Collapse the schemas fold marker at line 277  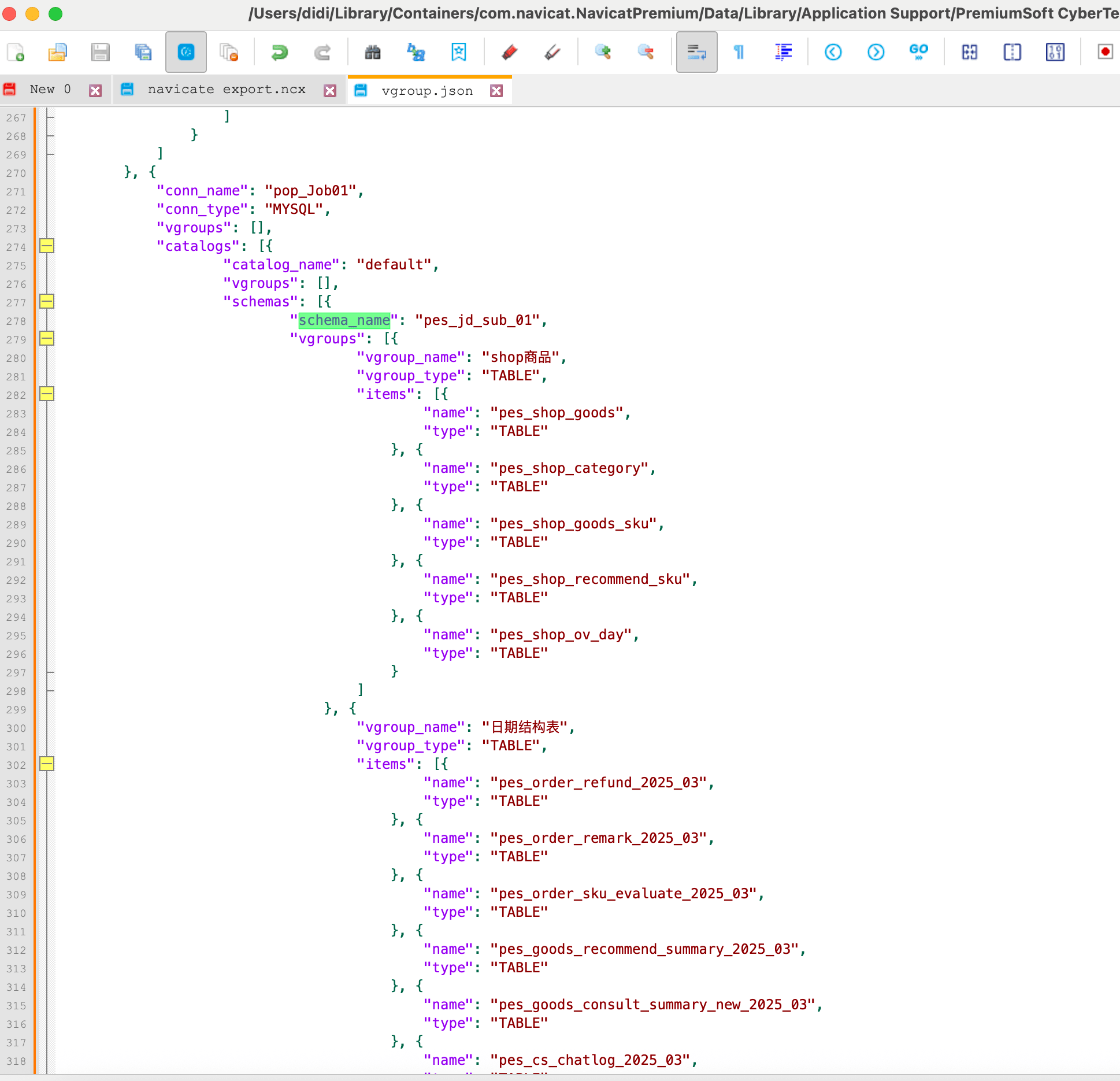pyautogui.click(x=47, y=302)
